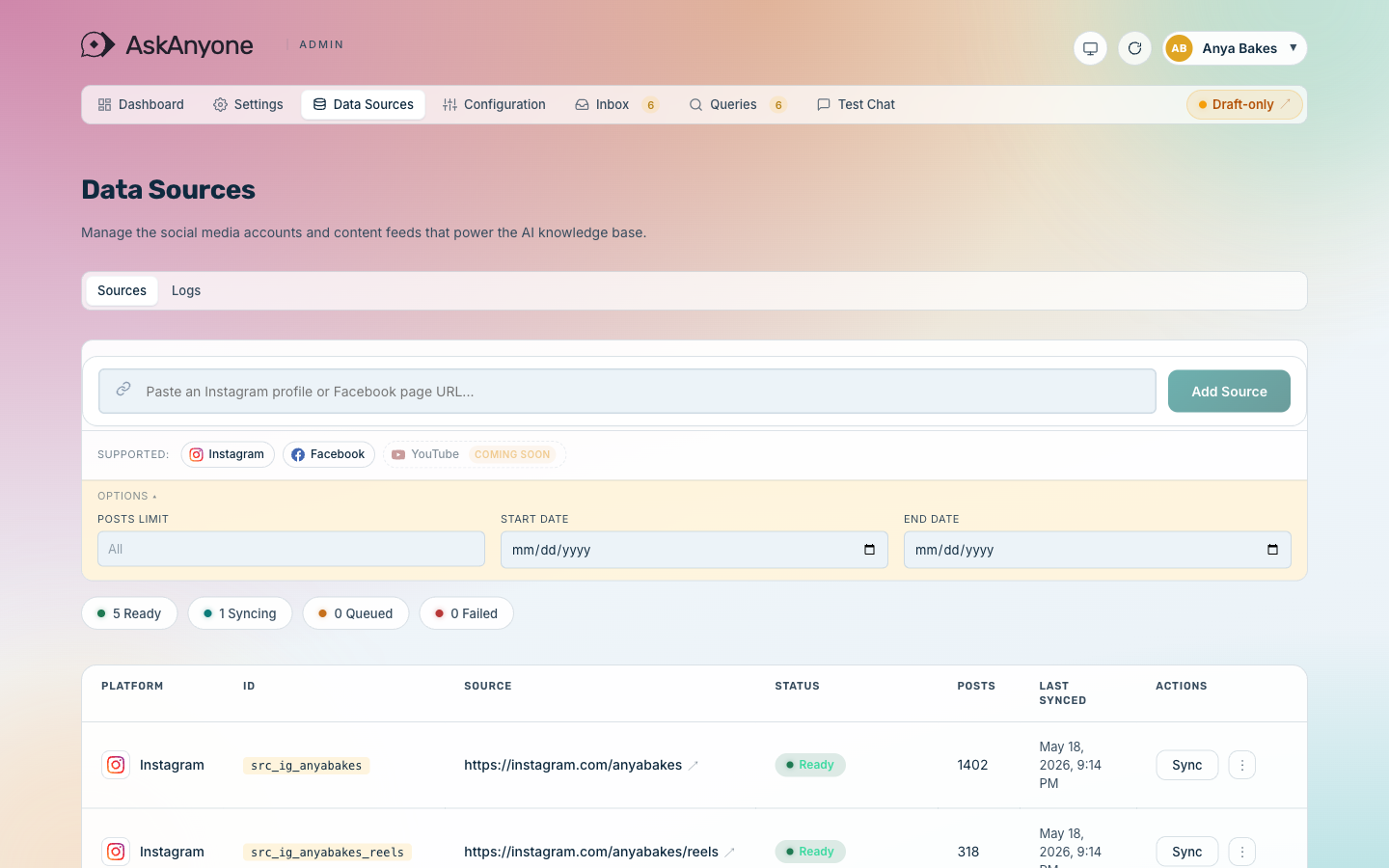The width and height of the screenshot is (1389, 868).
Task: Click the LAST SYNCED column header
Action: 1063,693
